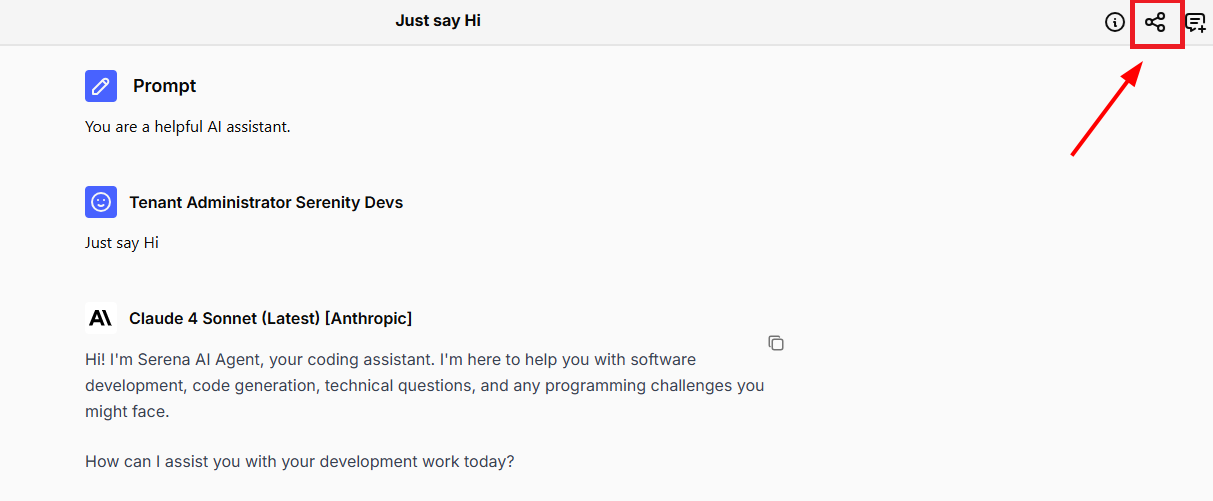Click the 'You are a helpful AI assistant.' text

pos(188,127)
